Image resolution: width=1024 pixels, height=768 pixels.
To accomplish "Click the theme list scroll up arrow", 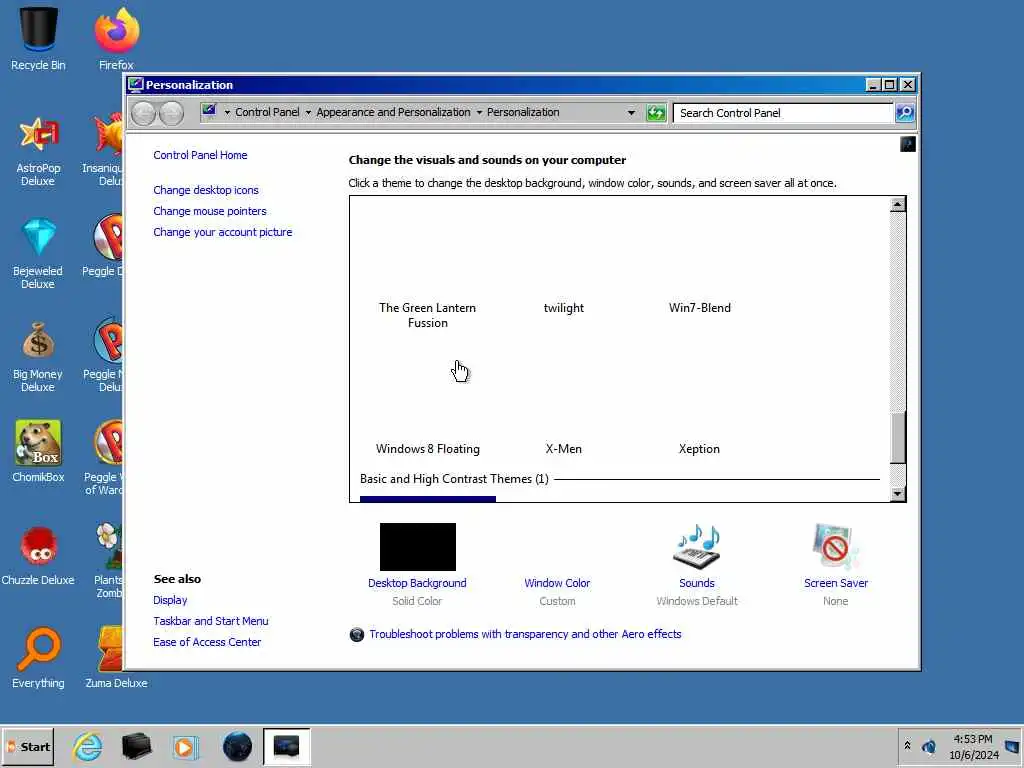I will (x=898, y=204).
